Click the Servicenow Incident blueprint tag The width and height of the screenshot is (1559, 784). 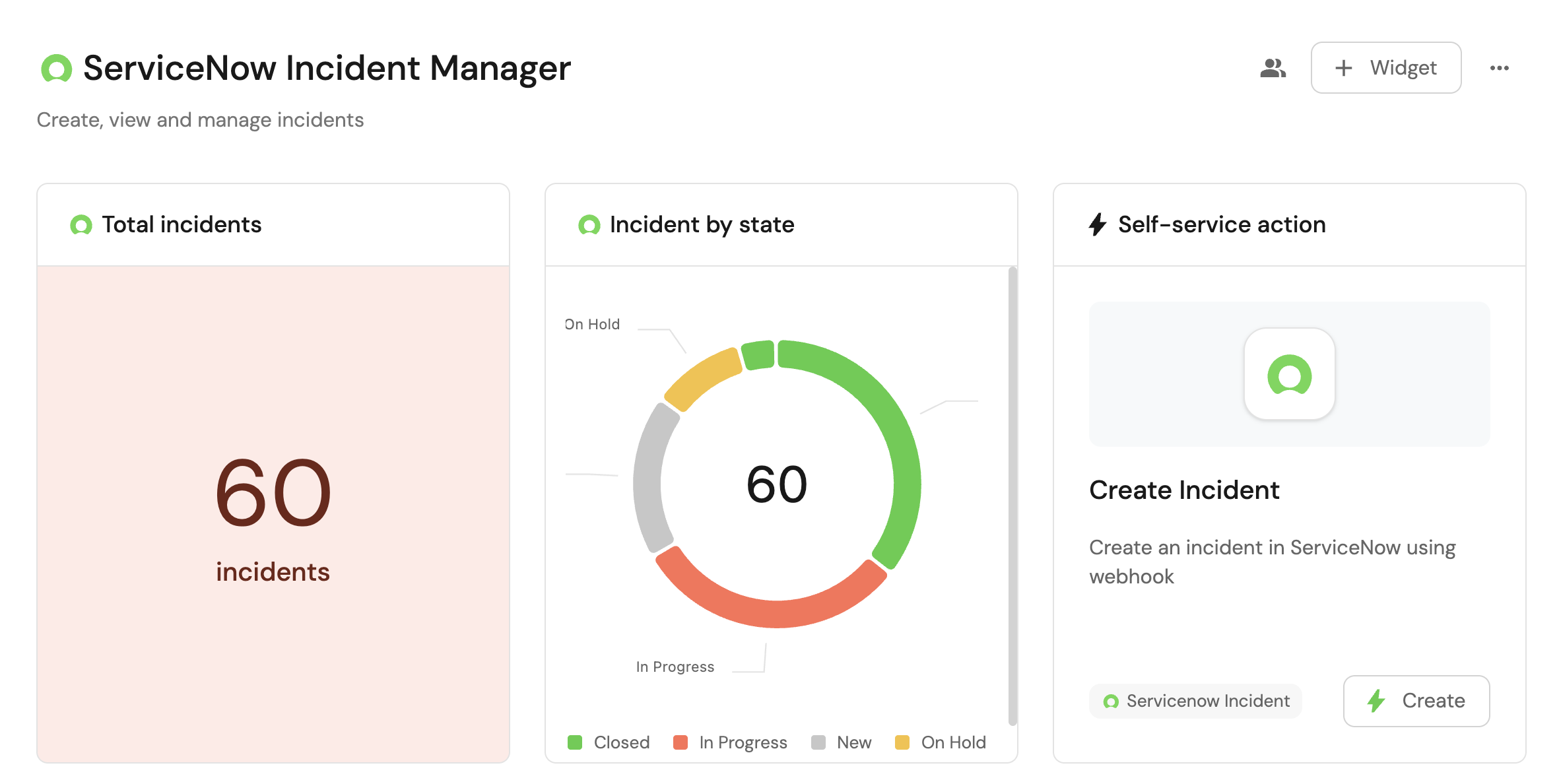coord(1195,701)
